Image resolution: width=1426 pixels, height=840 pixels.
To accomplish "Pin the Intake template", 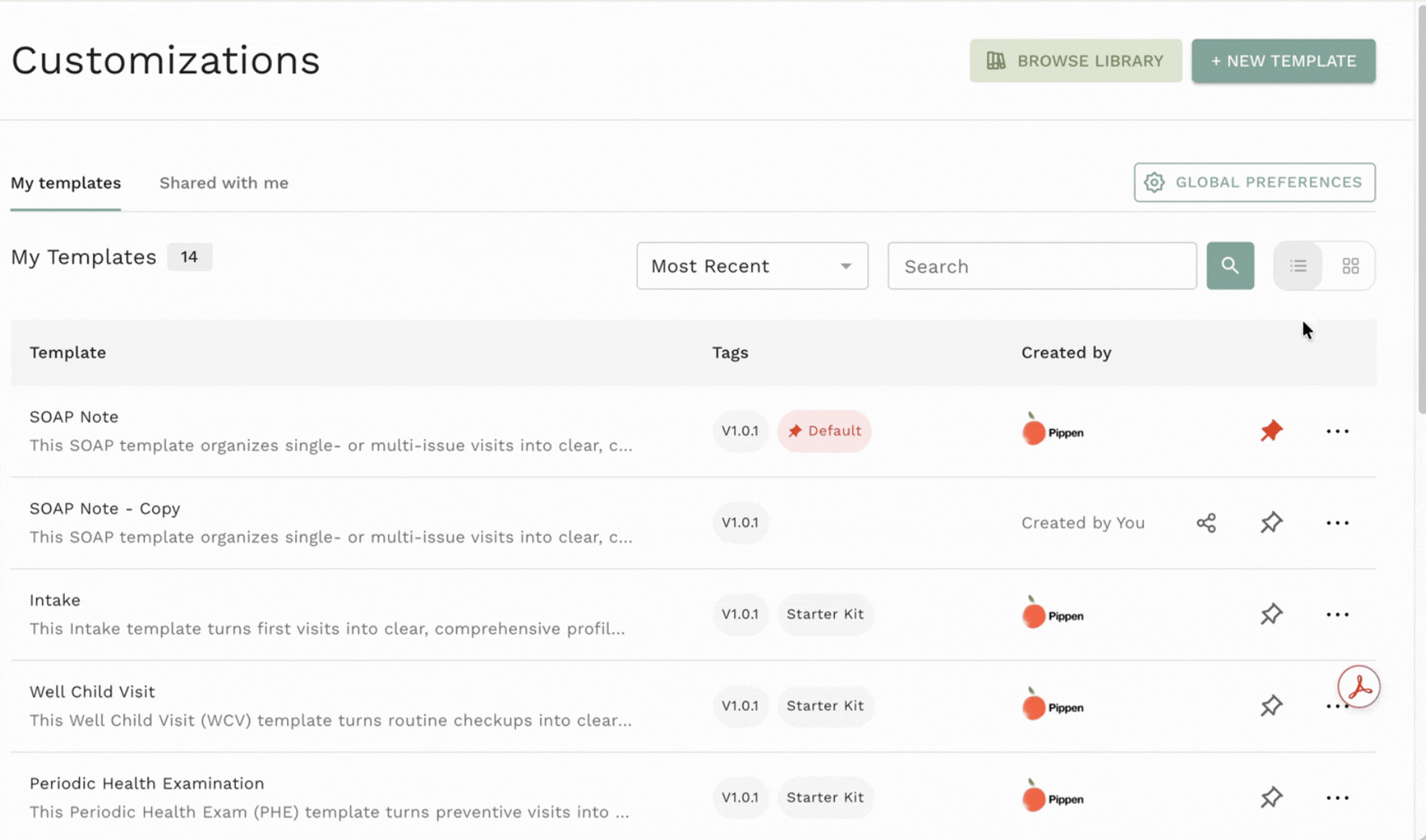I will coord(1271,614).
